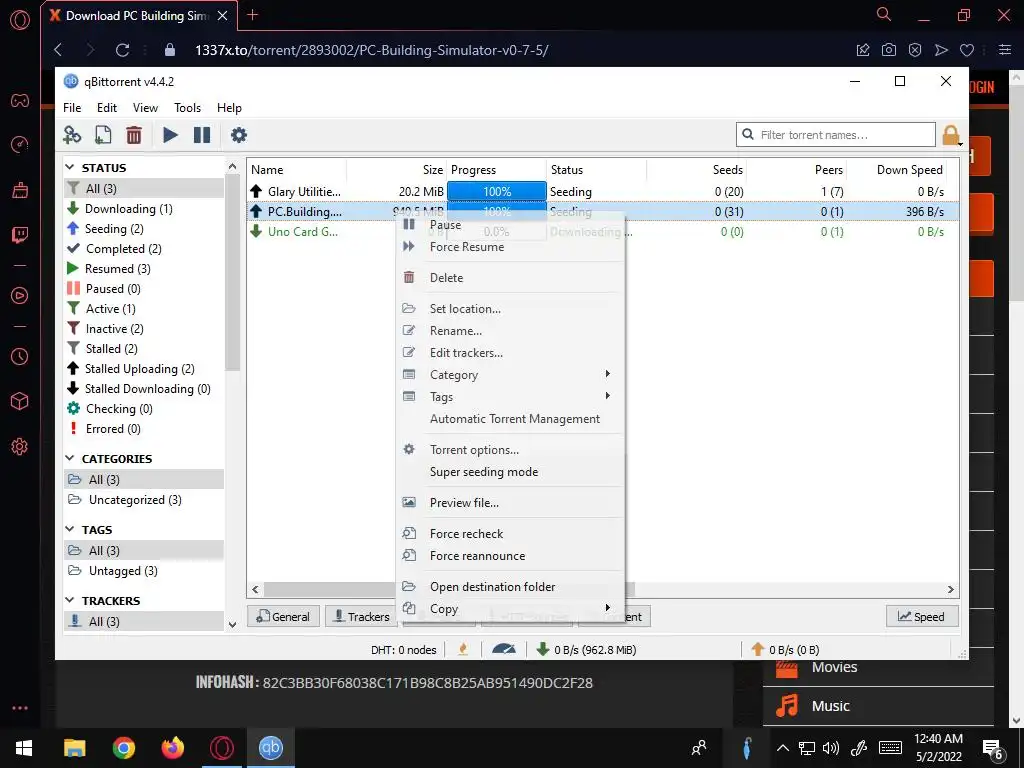Screen dimensions: 1024x768
Task: Collapse the STATUS section
Action: coord(71,168)
